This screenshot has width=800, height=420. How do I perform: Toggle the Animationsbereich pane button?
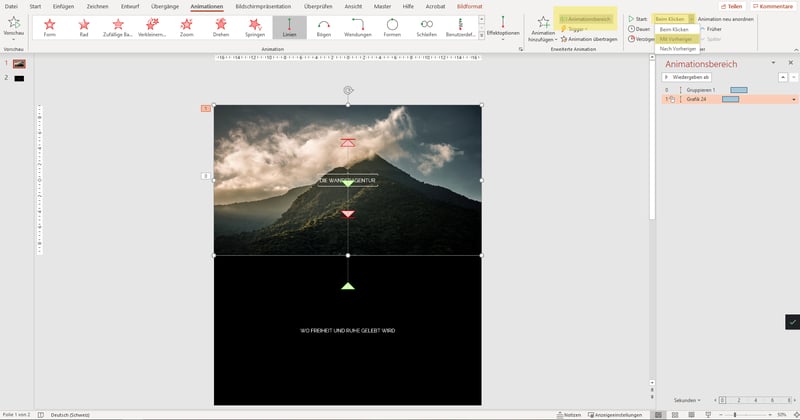pyautogui.click(x=585, y=19)
